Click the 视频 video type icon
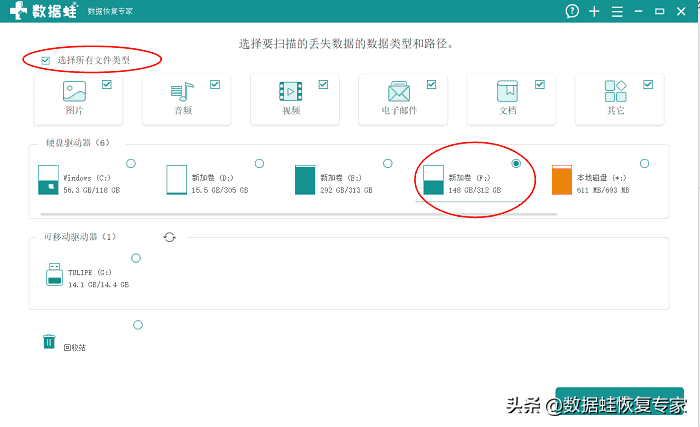The image size is (700, 427). coord(291,92)
